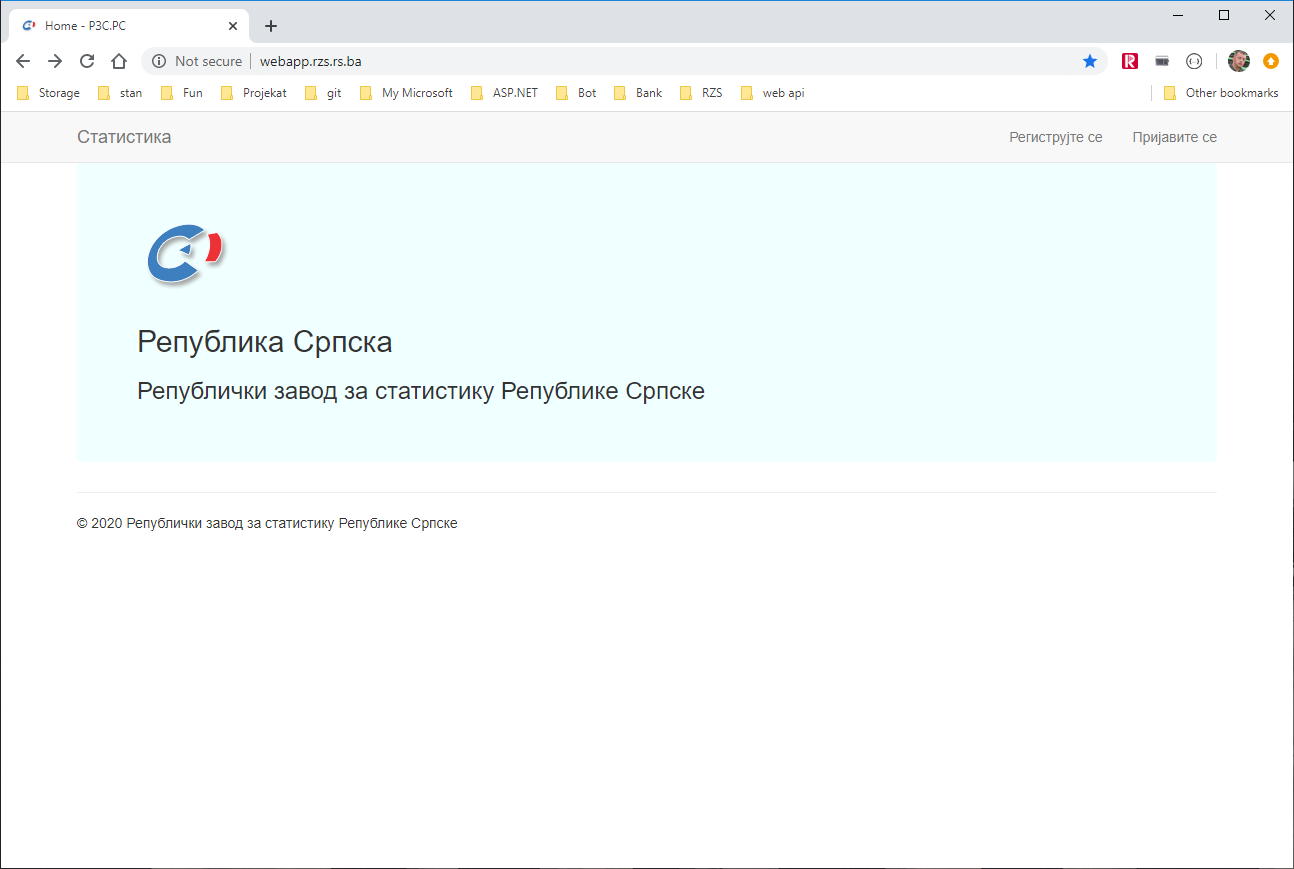1294x869 pixels.
Task: Click the Chrome profile avatar
Action: point(1239,61)
